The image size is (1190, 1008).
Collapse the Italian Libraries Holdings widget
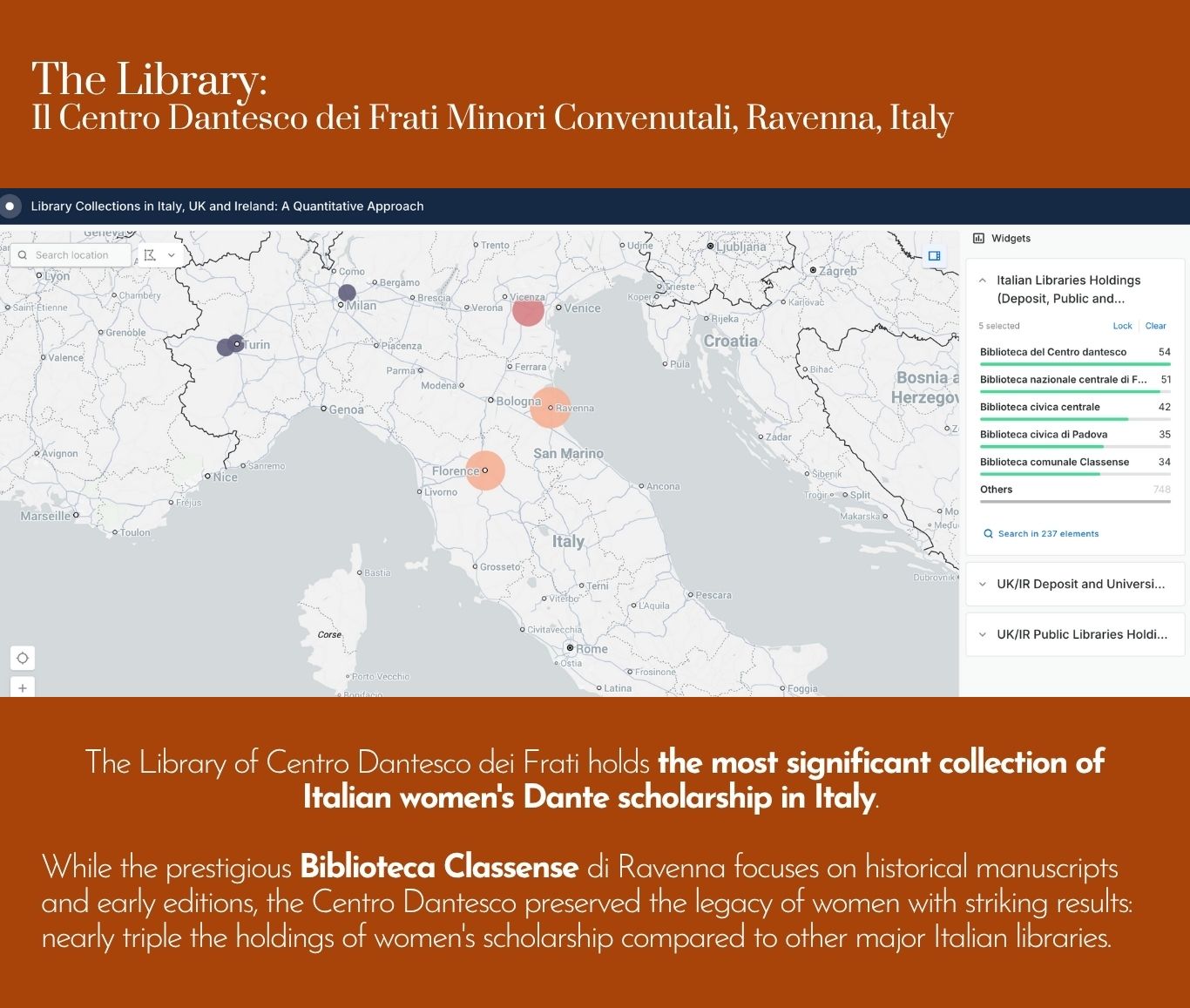click(983, 281)
